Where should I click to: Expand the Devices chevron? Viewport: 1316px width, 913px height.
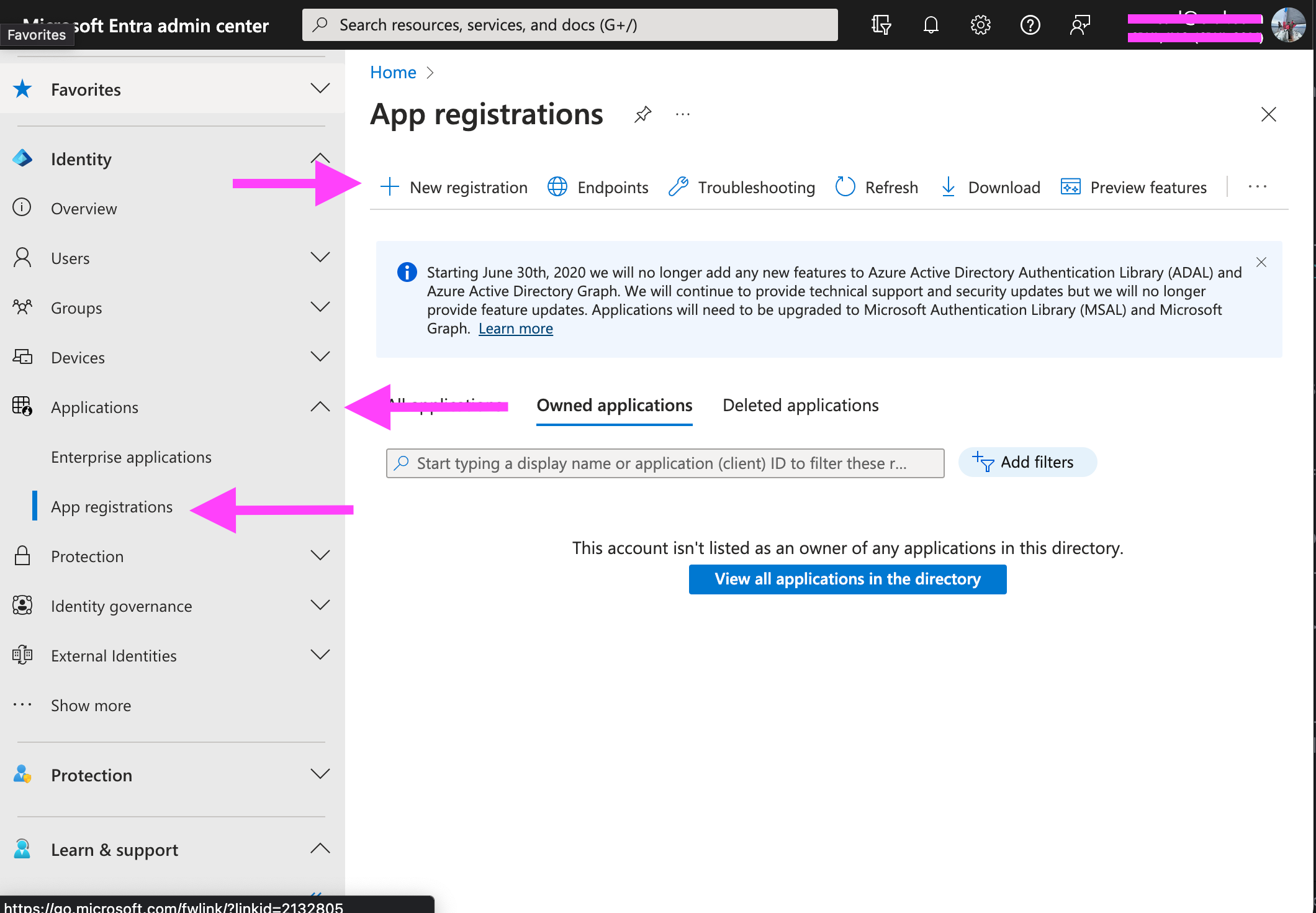click(x=320, y=357)
